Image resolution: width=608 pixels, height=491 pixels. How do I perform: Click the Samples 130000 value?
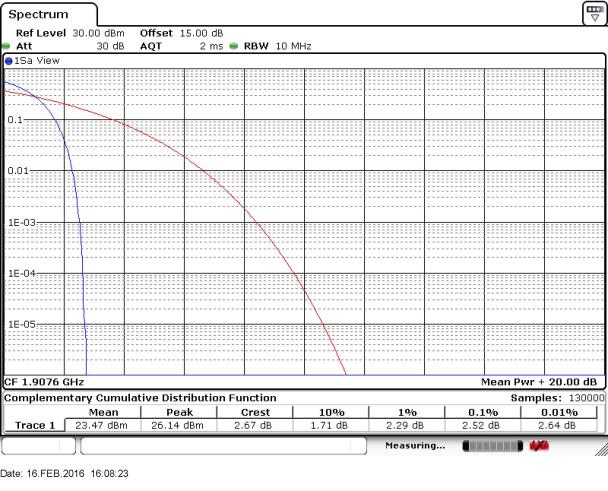(587, 398)
